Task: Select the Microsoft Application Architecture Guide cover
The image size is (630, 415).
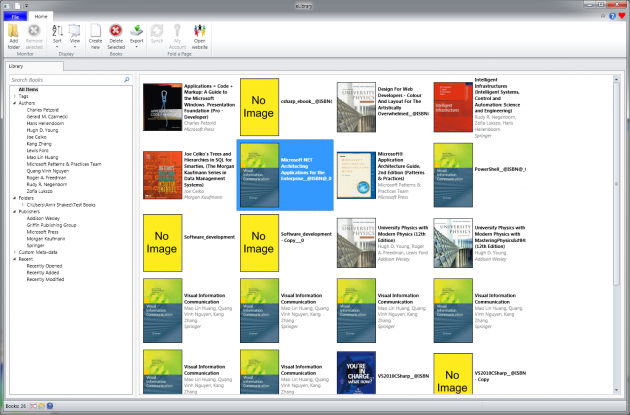Action: (x=356, y=175)
